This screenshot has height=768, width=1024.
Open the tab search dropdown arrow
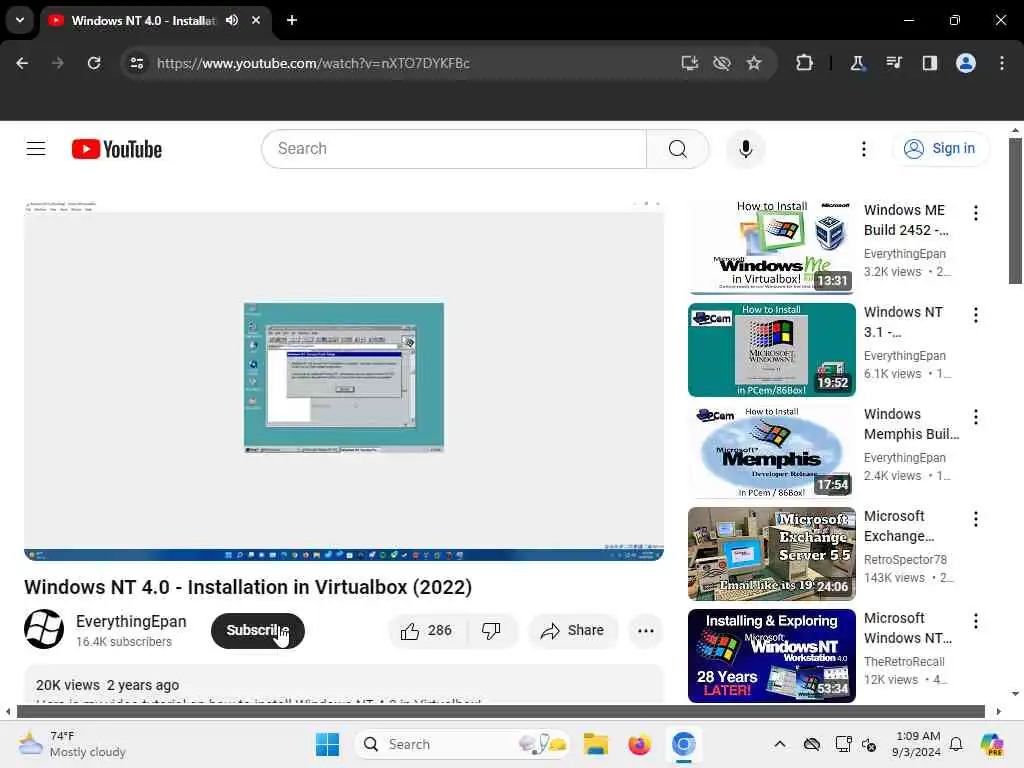click(x=20, y=20)
